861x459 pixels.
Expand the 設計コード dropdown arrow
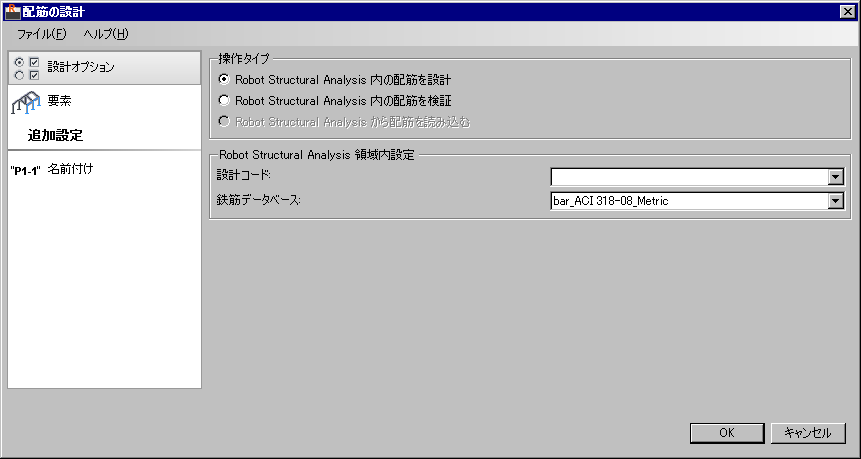pos(836,177)
